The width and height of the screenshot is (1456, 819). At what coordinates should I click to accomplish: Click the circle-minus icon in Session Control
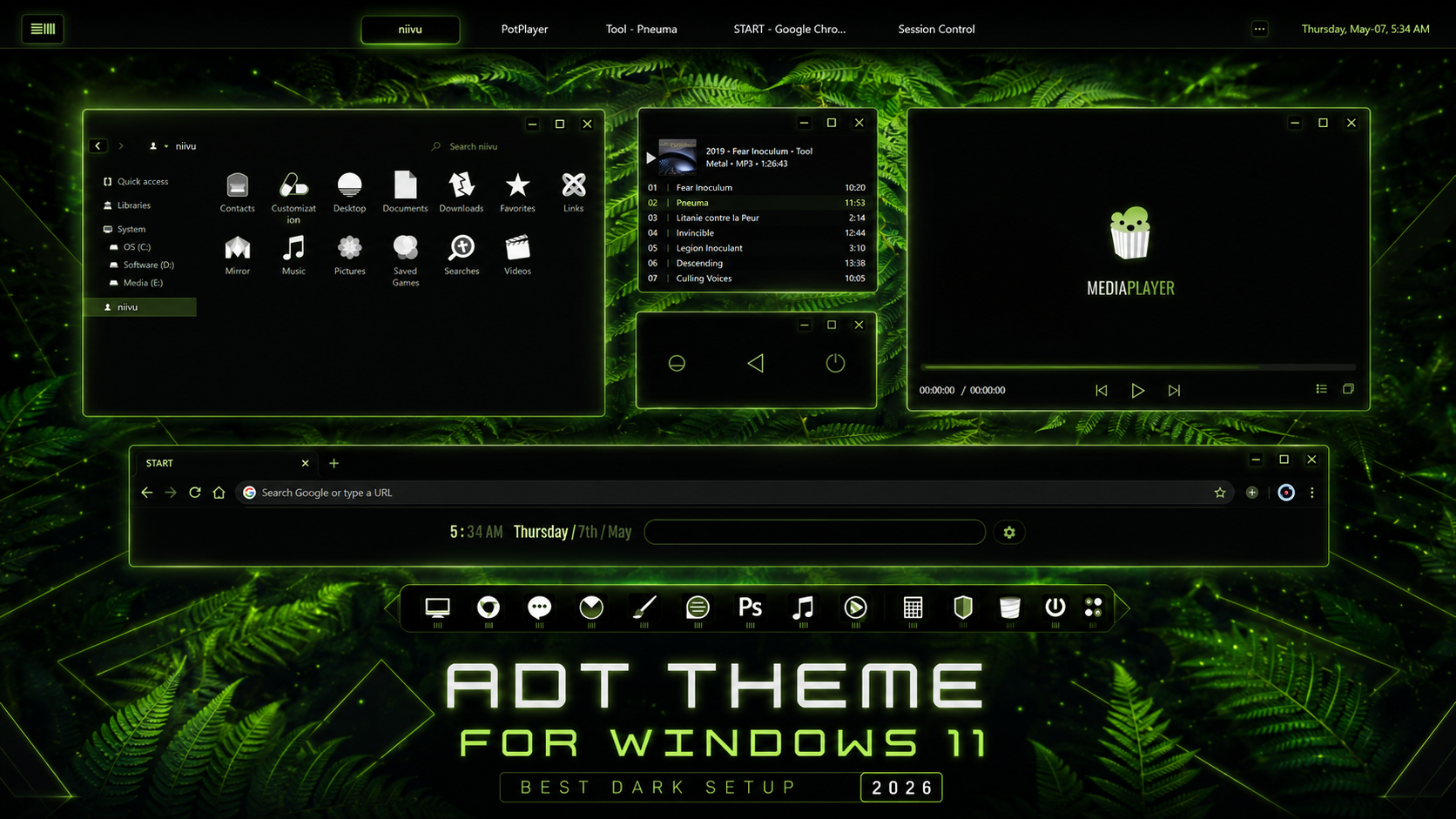(677, 363)
